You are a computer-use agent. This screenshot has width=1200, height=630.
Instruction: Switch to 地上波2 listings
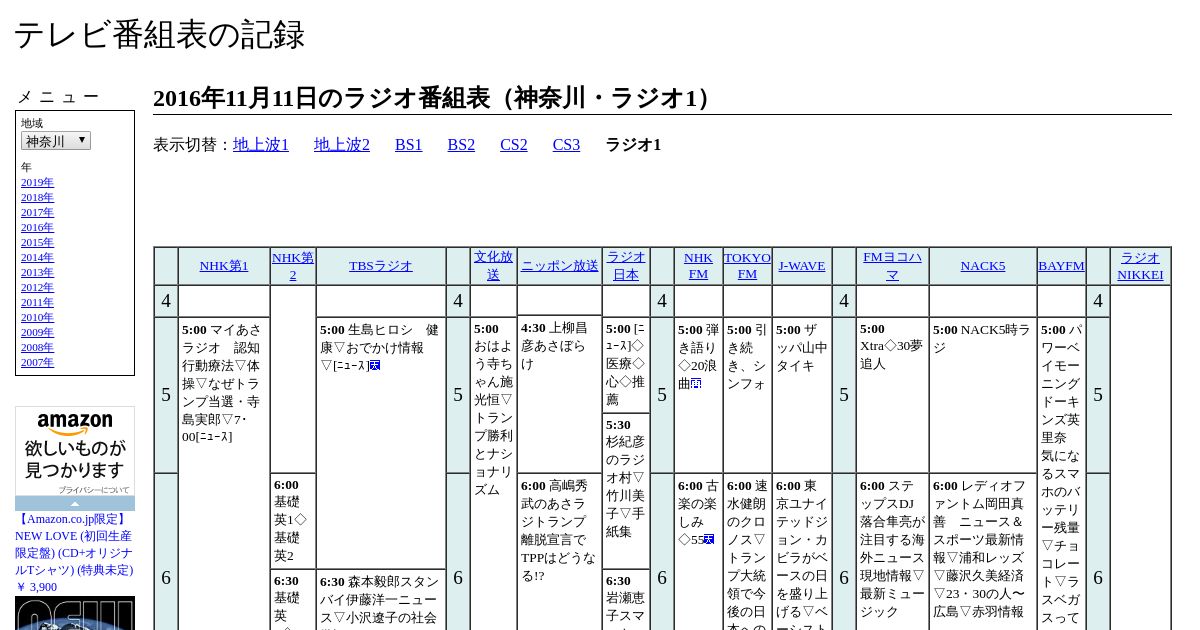click(342, 145)
